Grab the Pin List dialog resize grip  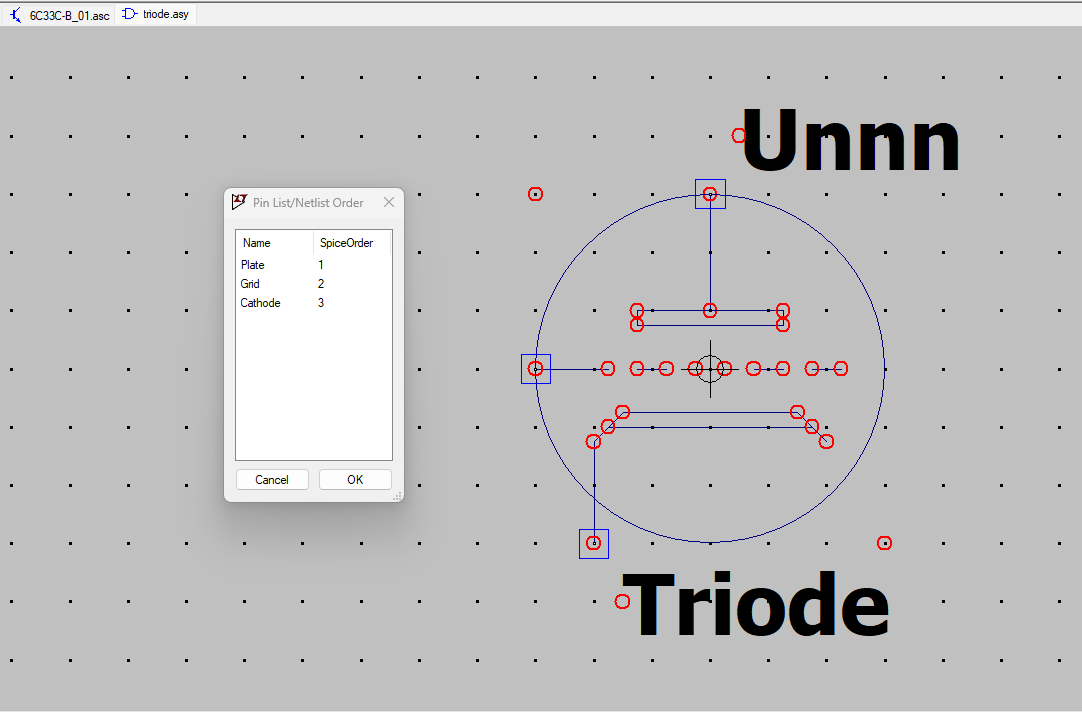397,496
